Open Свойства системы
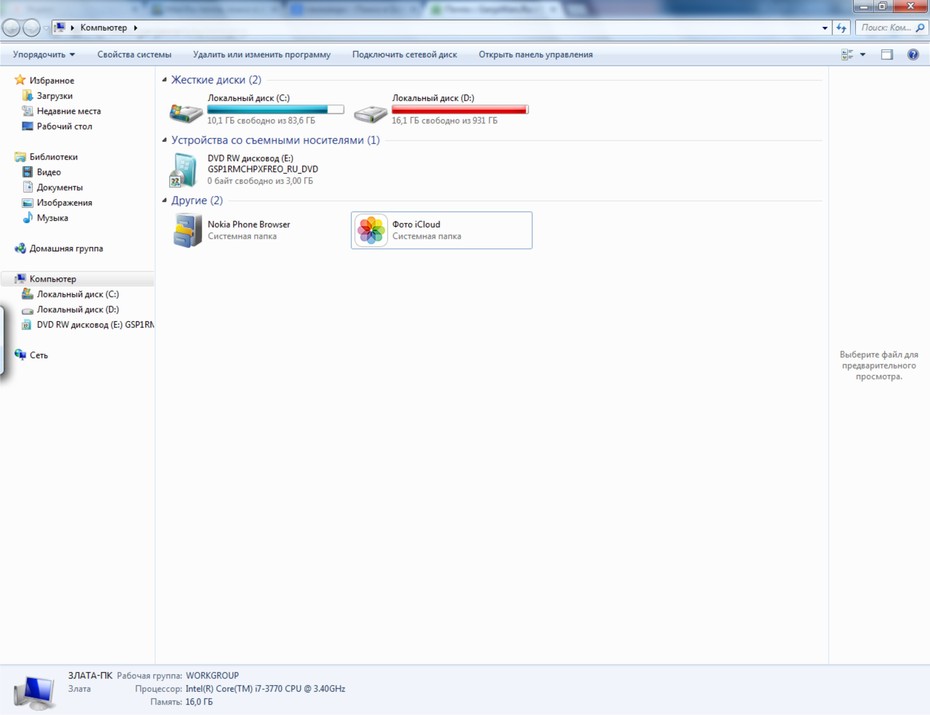Viewport: 930px width, 715px height. [134, 55]
